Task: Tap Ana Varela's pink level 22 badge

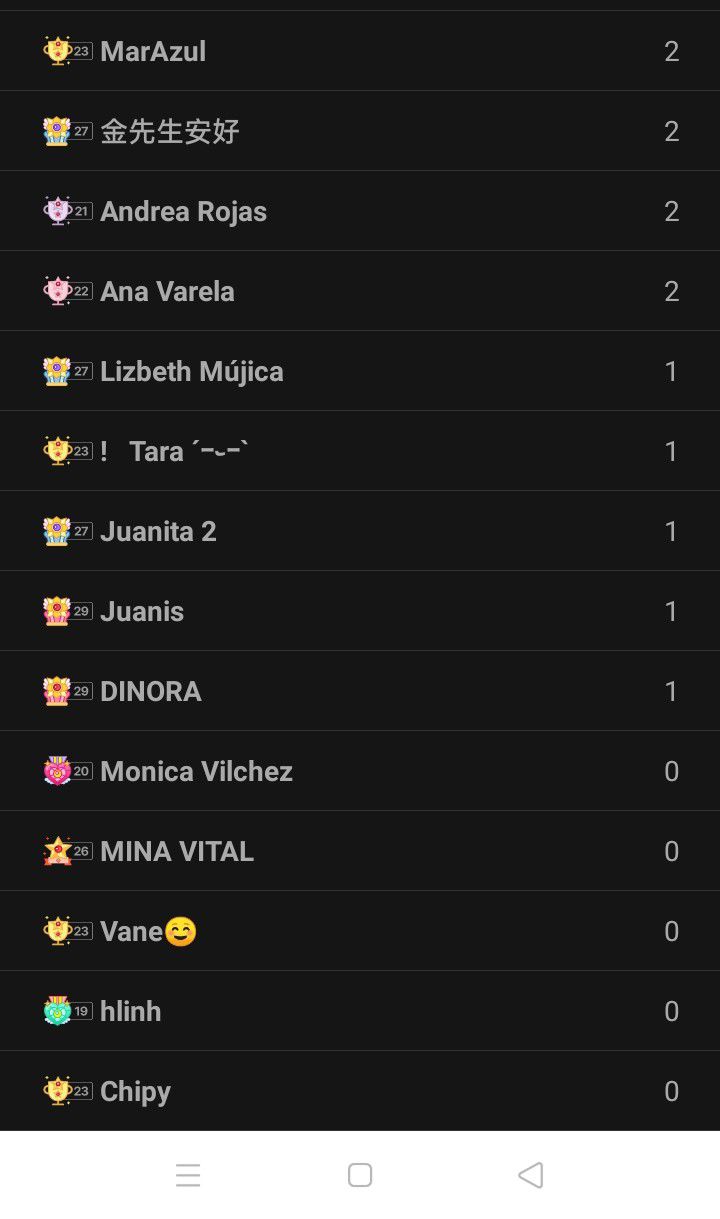Action: pyautogui.click(x=67, y=291)
